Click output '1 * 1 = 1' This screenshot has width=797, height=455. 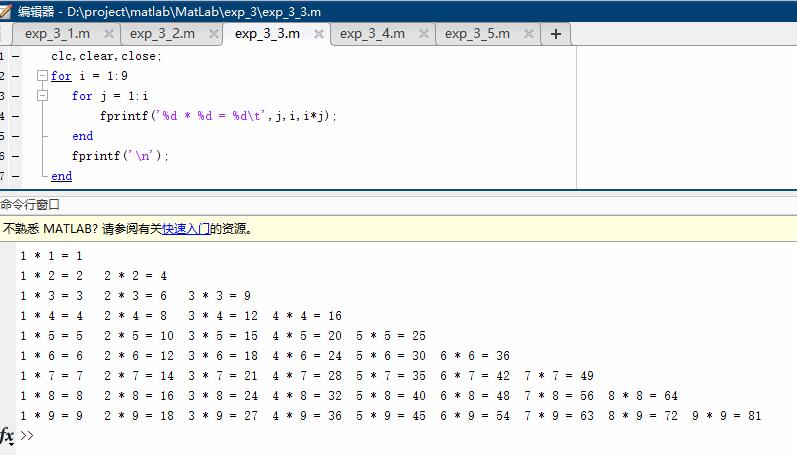tap(51, 256)
